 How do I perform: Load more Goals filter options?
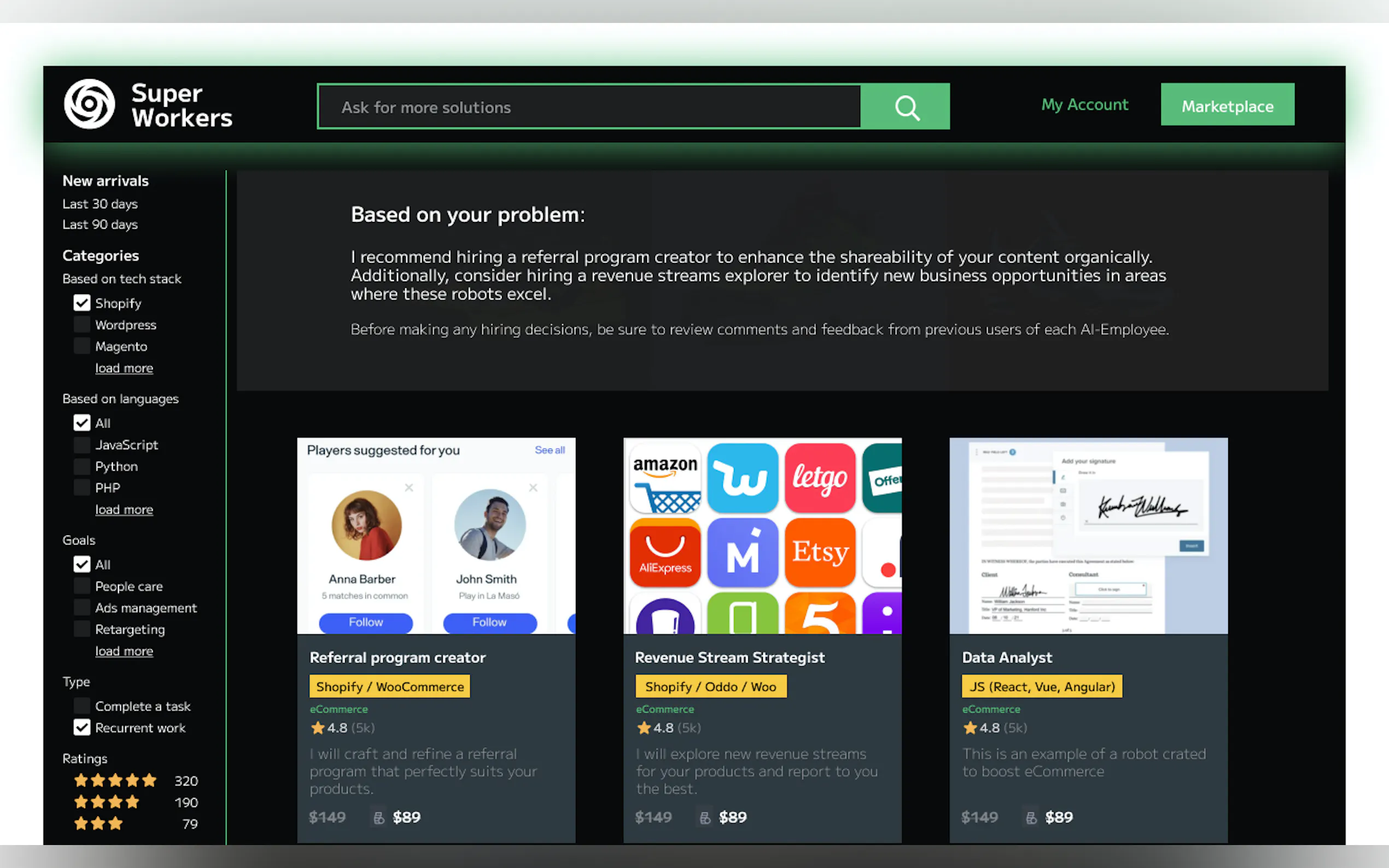[124, 651]
